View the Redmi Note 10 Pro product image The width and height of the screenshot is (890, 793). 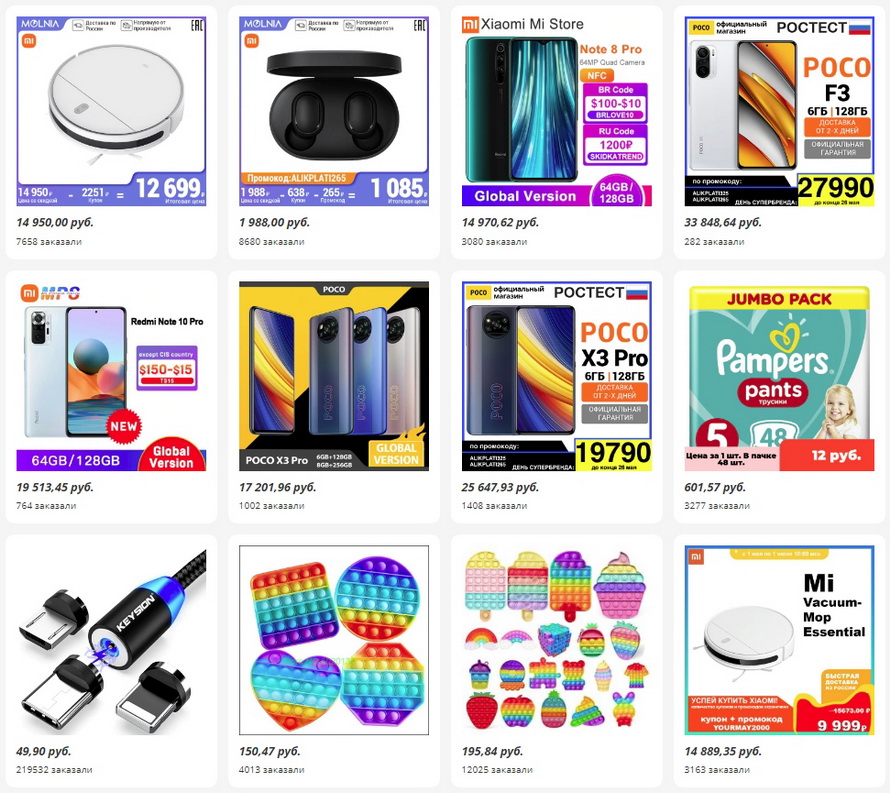tap(111, 376)
